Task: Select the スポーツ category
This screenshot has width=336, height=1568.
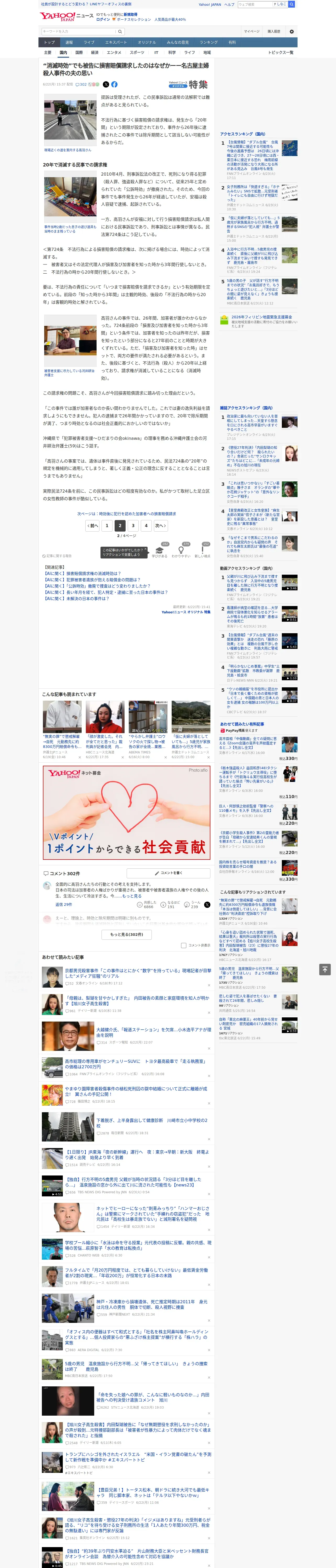Action: tap(137, 53)
